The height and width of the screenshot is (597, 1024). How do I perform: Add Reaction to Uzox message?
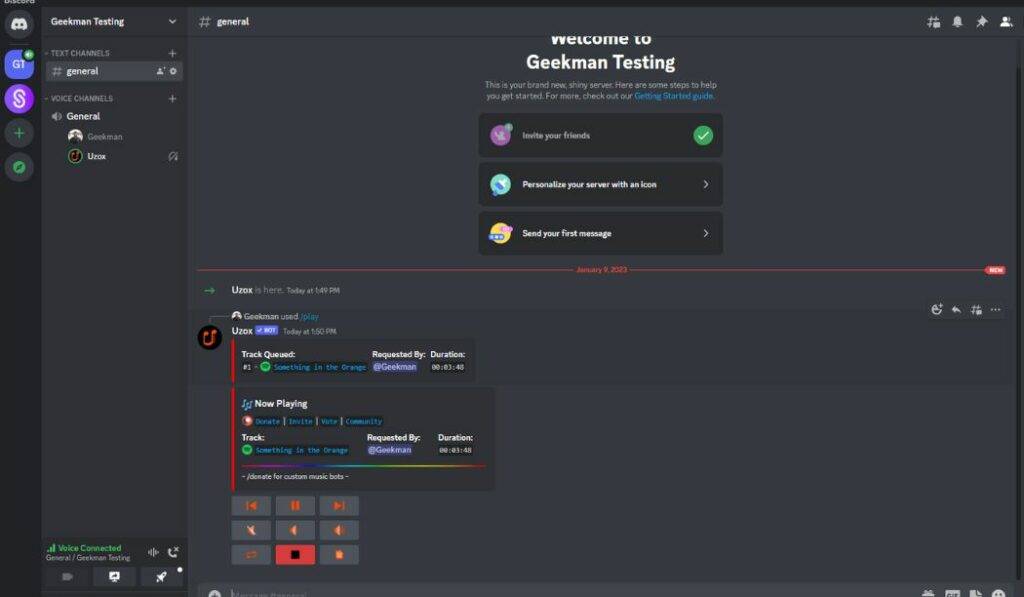tap(936, 310)
